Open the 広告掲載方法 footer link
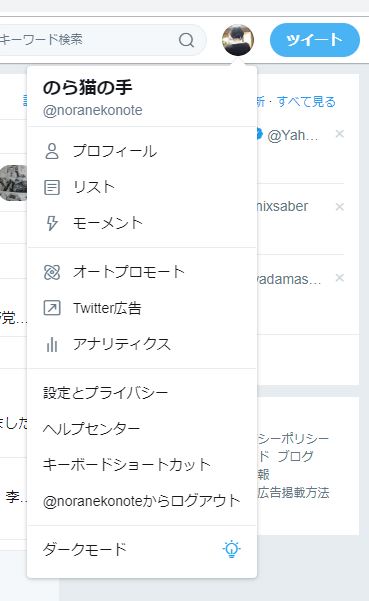 [294, 493]
